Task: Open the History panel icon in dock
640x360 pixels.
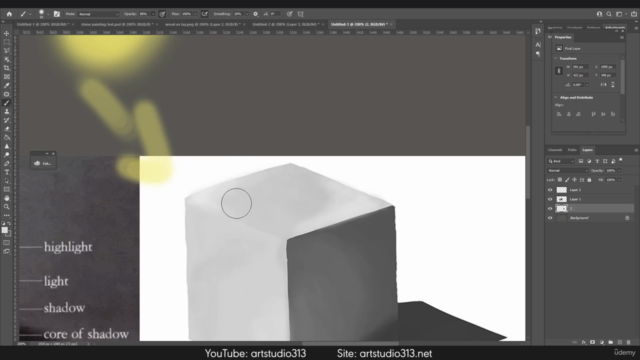Action: click(x=538, y=31)
